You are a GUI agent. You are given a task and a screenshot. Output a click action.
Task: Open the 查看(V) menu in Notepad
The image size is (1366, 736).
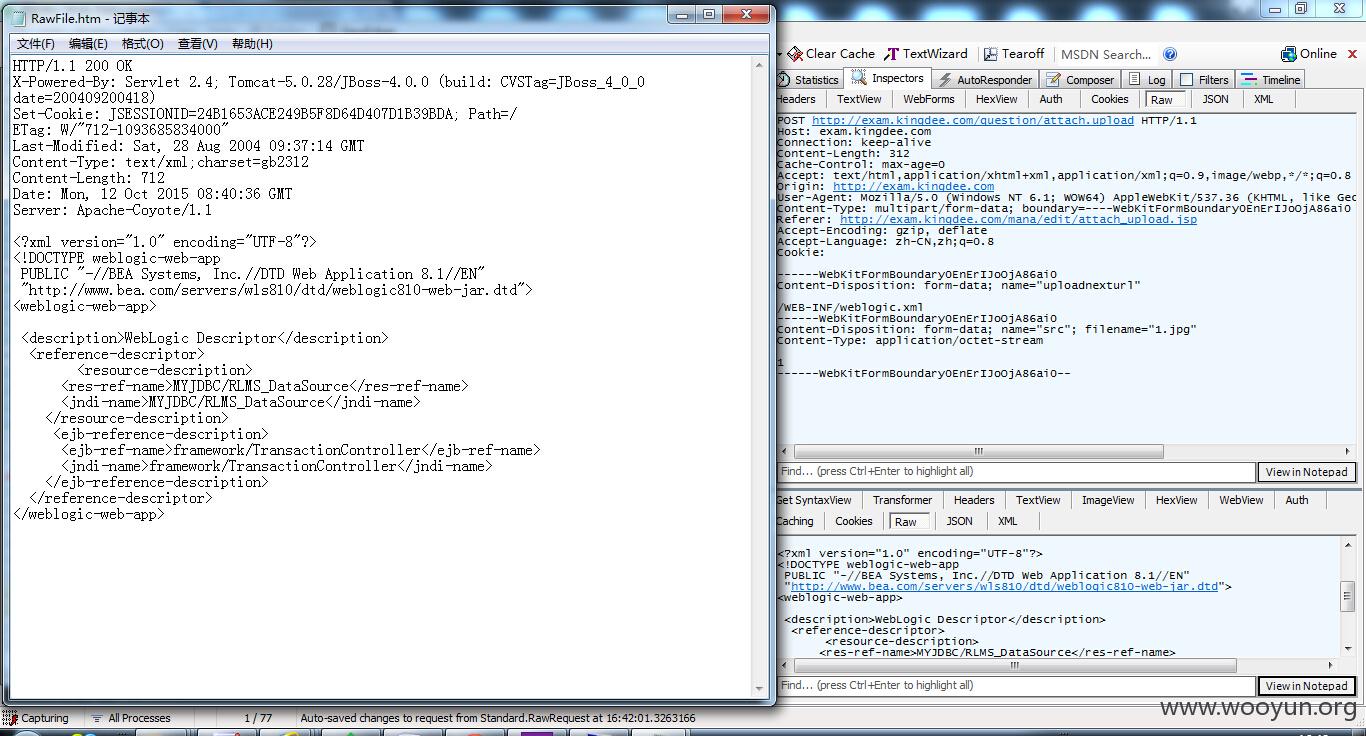coord(197,44)
